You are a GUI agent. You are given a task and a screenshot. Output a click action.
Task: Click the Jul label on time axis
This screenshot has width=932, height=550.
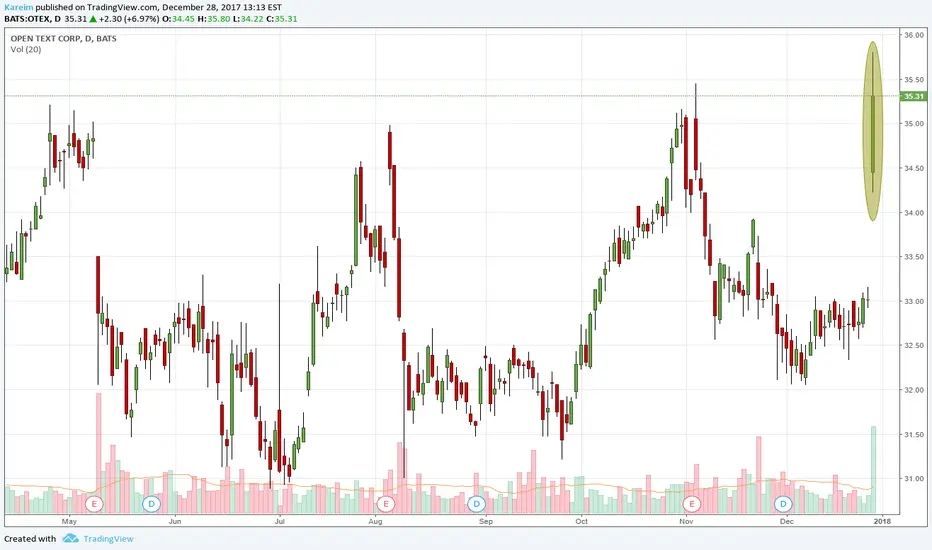[x=279, y=521]
